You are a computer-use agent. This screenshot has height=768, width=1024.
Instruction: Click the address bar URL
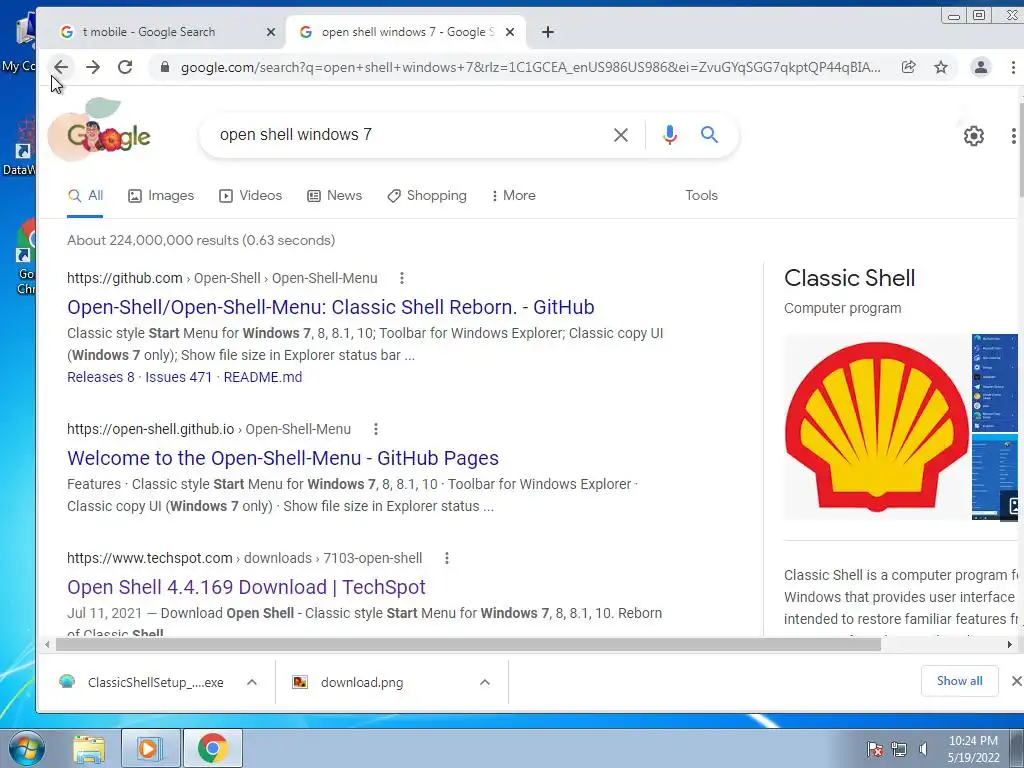[530, 67]
